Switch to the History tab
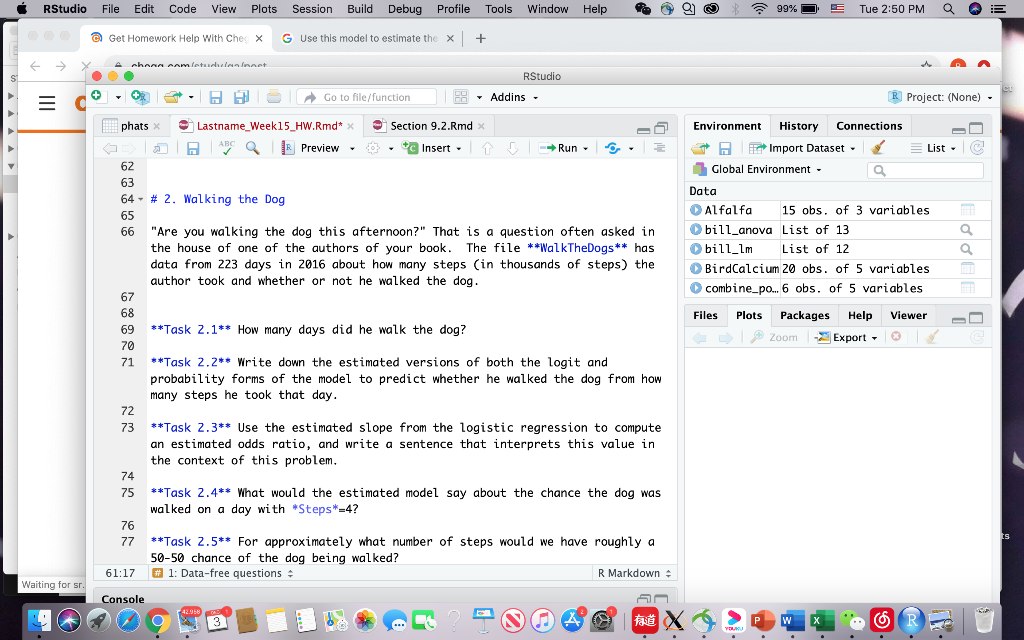The image size is (1024, 640). point(798,125)
